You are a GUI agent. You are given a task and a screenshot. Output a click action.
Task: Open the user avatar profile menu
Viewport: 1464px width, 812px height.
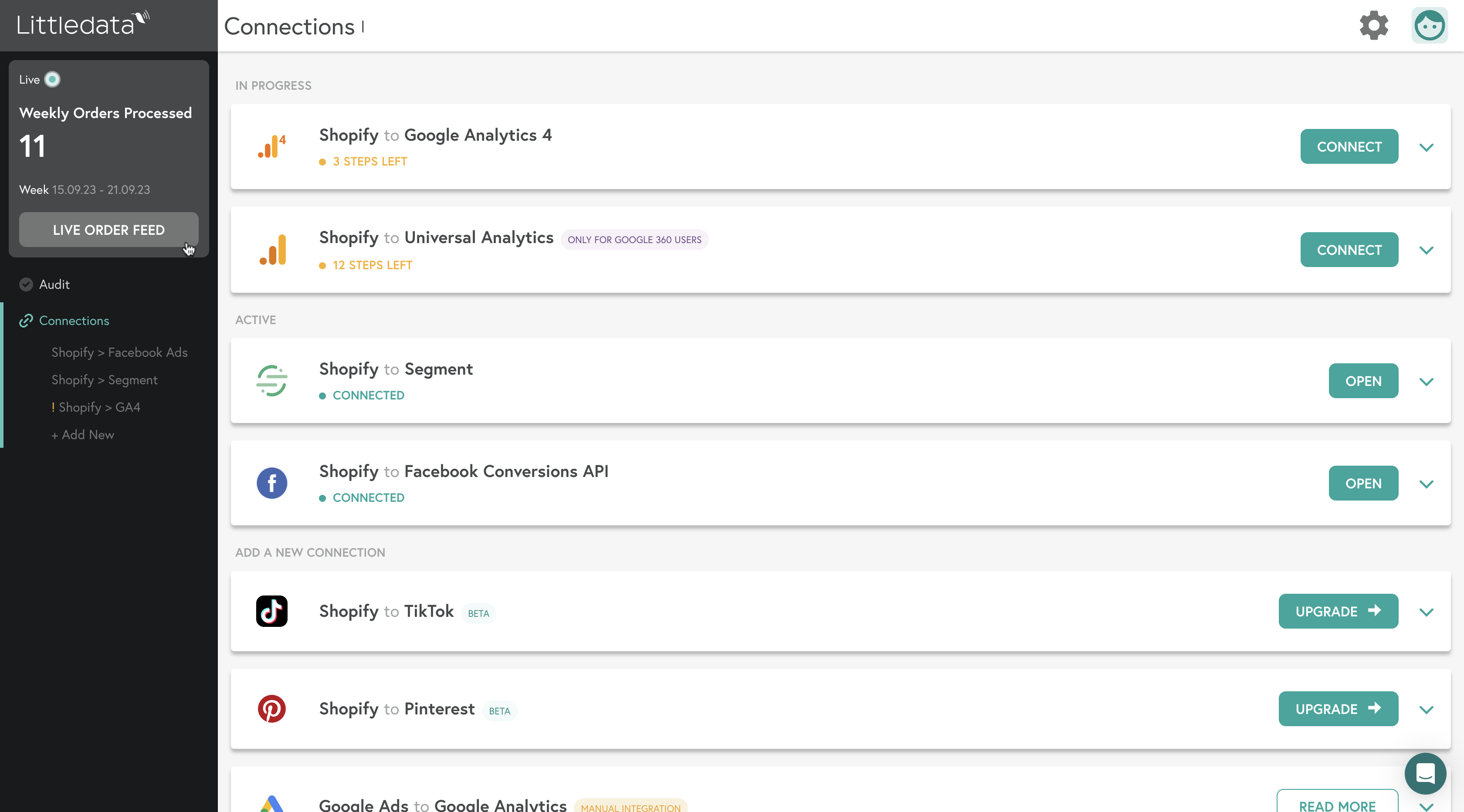click(1429, 26)
